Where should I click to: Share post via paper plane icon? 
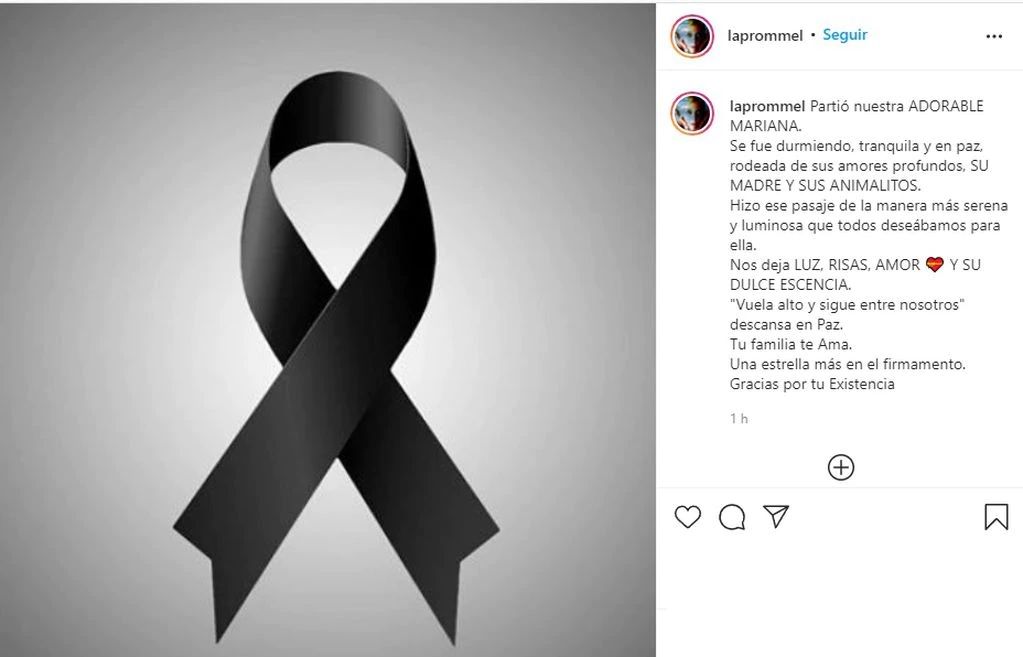tap(776, 516)
